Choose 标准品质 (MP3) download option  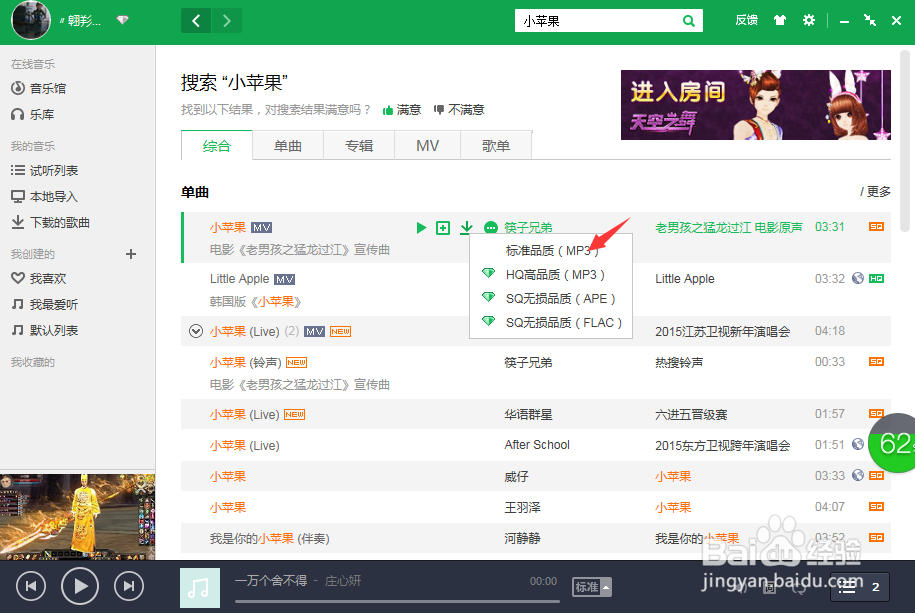(x=552, y=251)
